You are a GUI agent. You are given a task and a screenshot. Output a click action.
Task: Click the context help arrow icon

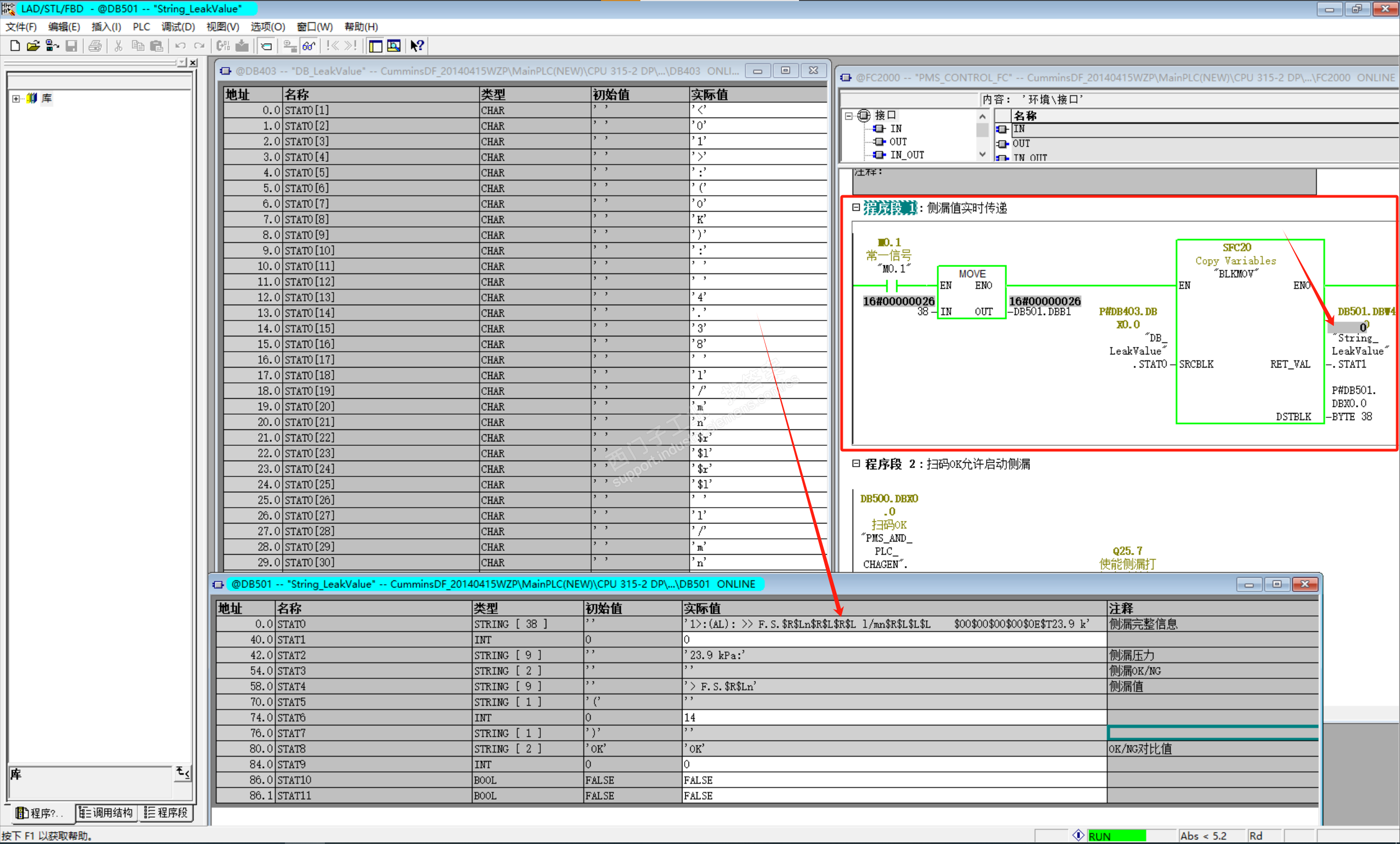tap(417, 46)
